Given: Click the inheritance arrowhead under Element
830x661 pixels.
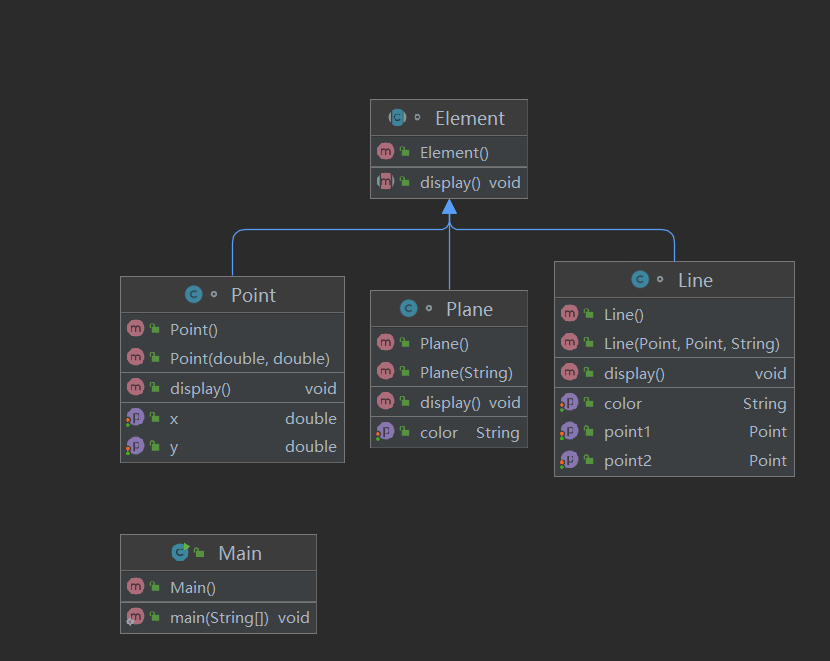Looking at the screenshot, I should click(x=449, y=207).
